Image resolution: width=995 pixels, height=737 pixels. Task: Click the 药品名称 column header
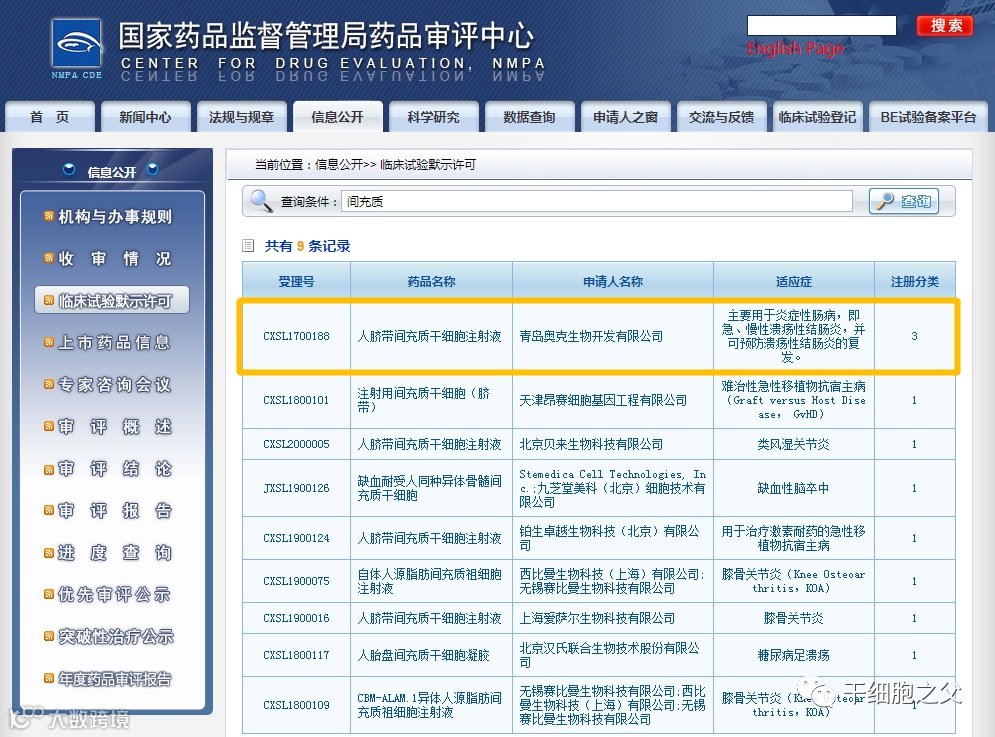tap(432, 281)
